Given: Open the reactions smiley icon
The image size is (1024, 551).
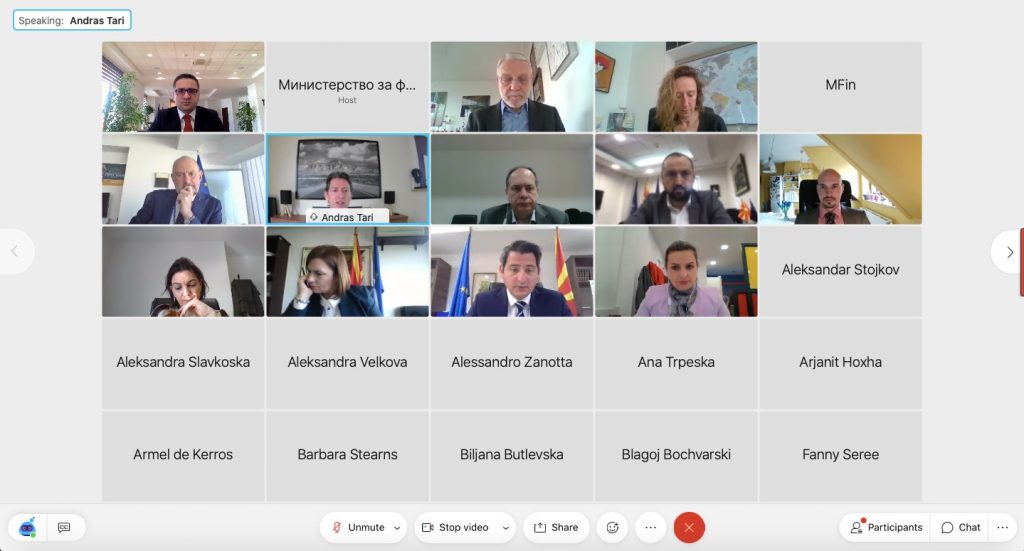Looking at the screenshot, I should click(x=613, y=527).
